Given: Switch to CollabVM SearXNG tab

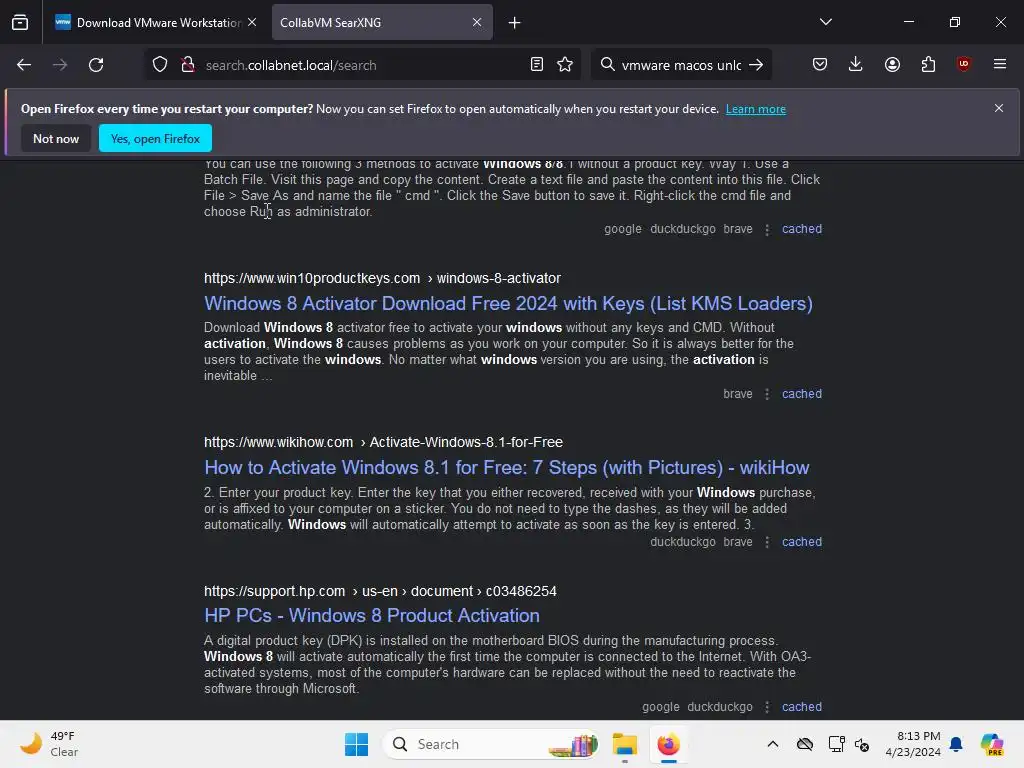Looking at the screenshot, I should (x=382, y=22).
